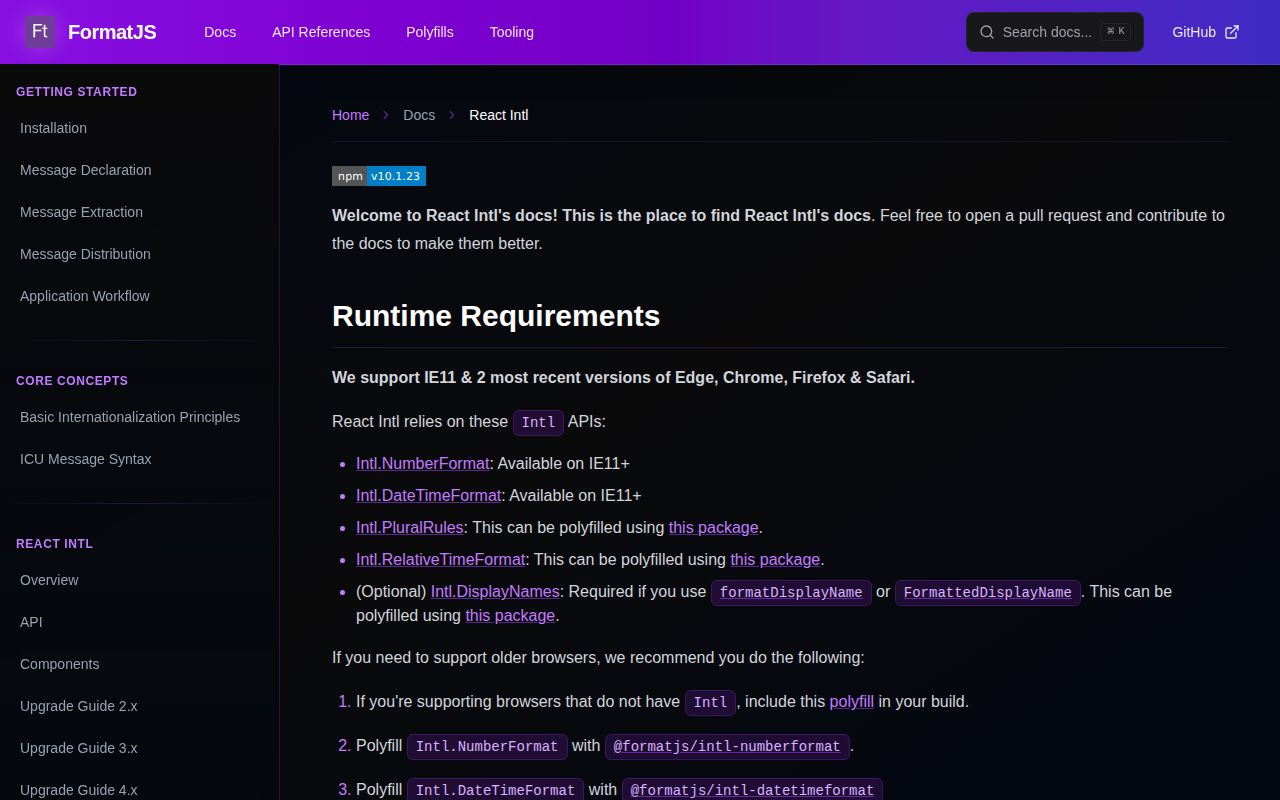Click the @formatjs/intl-datetimeformat code label
Image resolution: width=1280 pixels, height=800 pixels.
[x=752, y=790]
